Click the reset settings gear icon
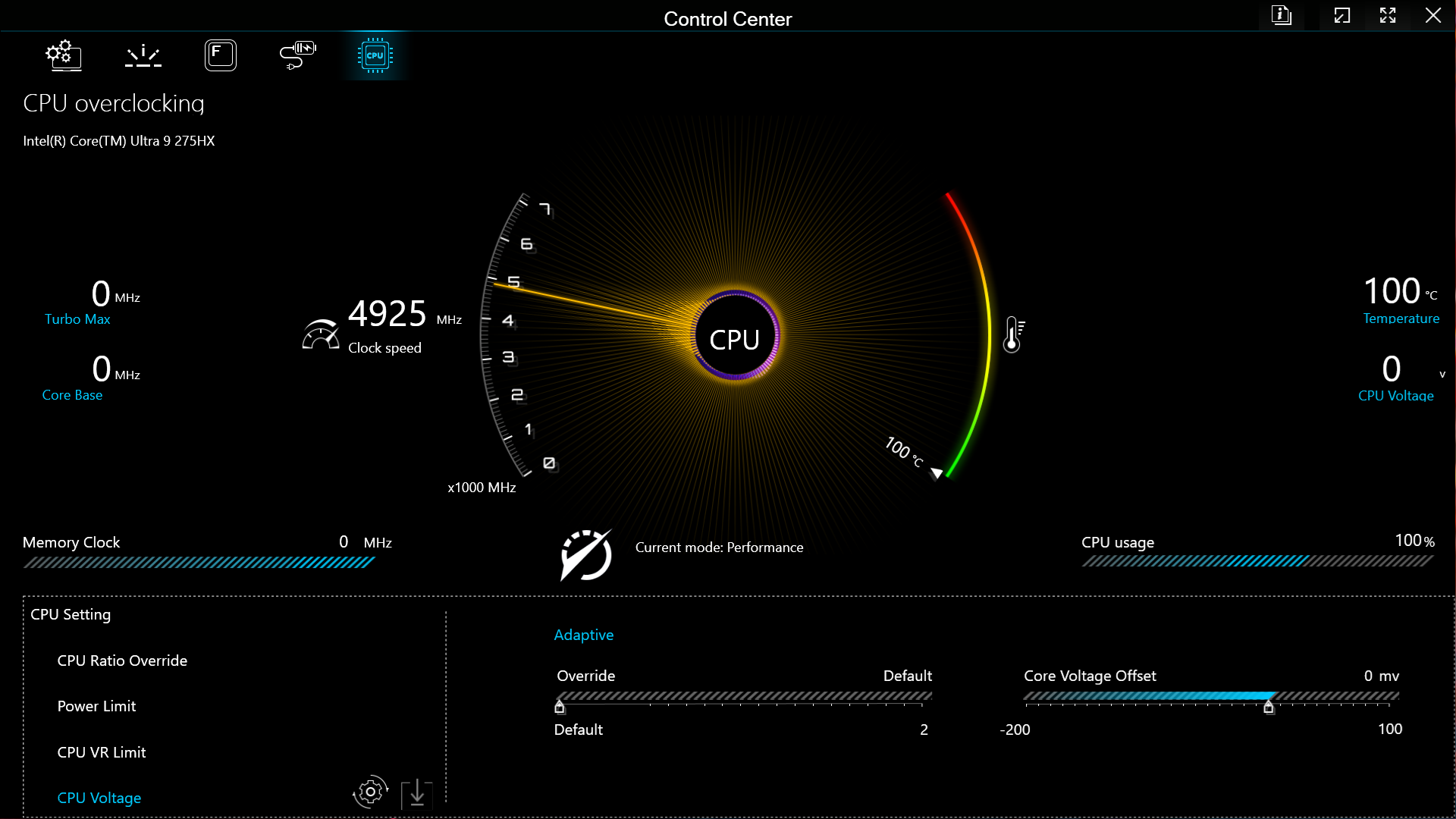The height and width of the screenshot is (819, 1456). pos(370,792)
